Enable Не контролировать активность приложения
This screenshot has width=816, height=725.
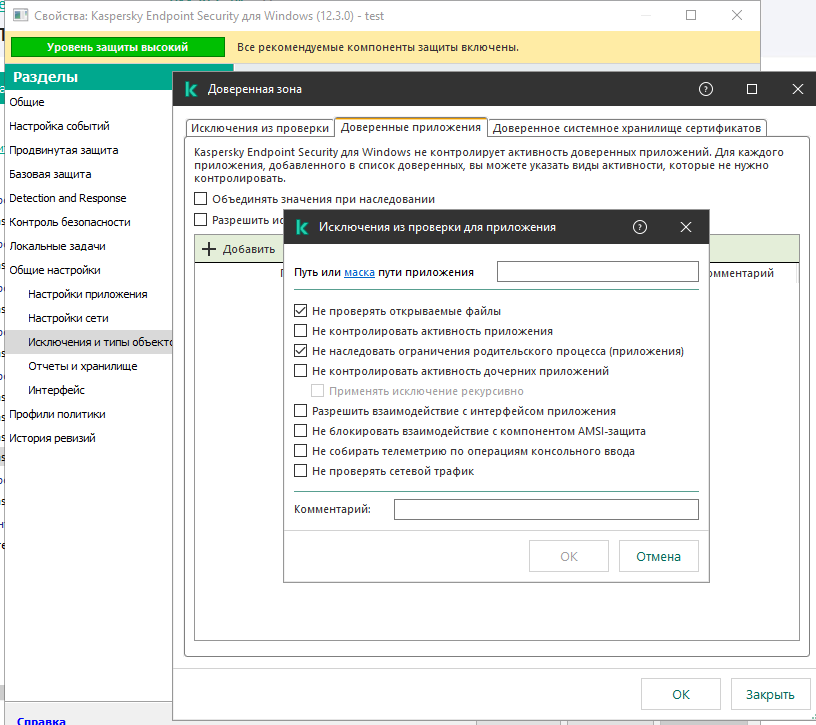click(301, 331)
